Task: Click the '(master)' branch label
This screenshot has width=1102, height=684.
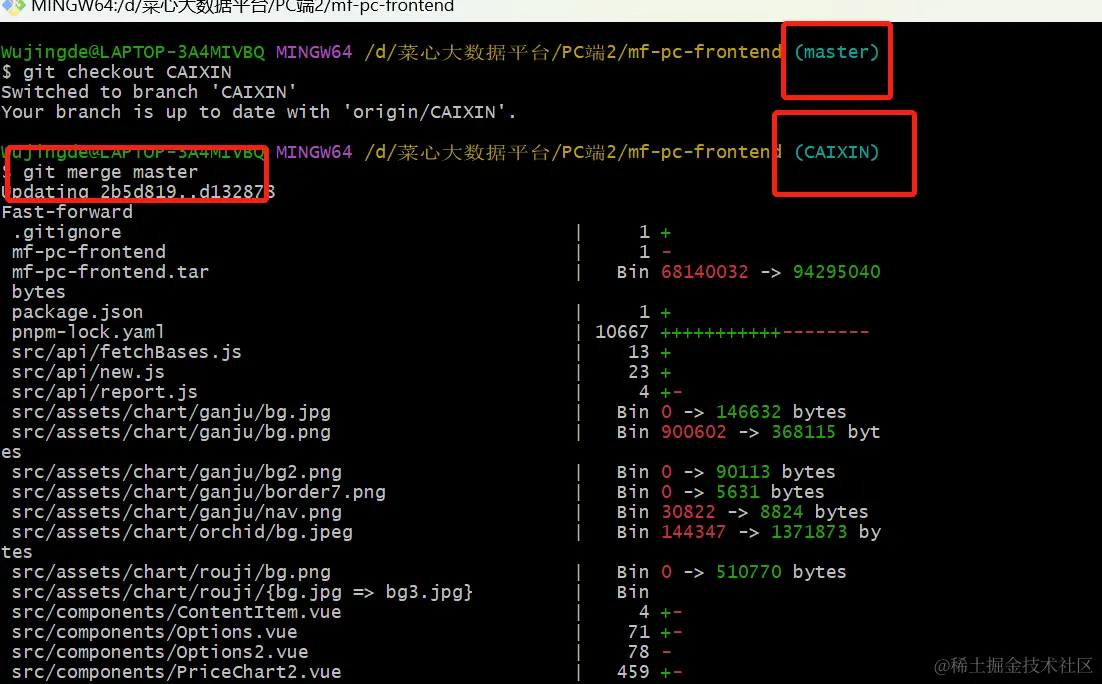Action: click(x=836, y=52)
